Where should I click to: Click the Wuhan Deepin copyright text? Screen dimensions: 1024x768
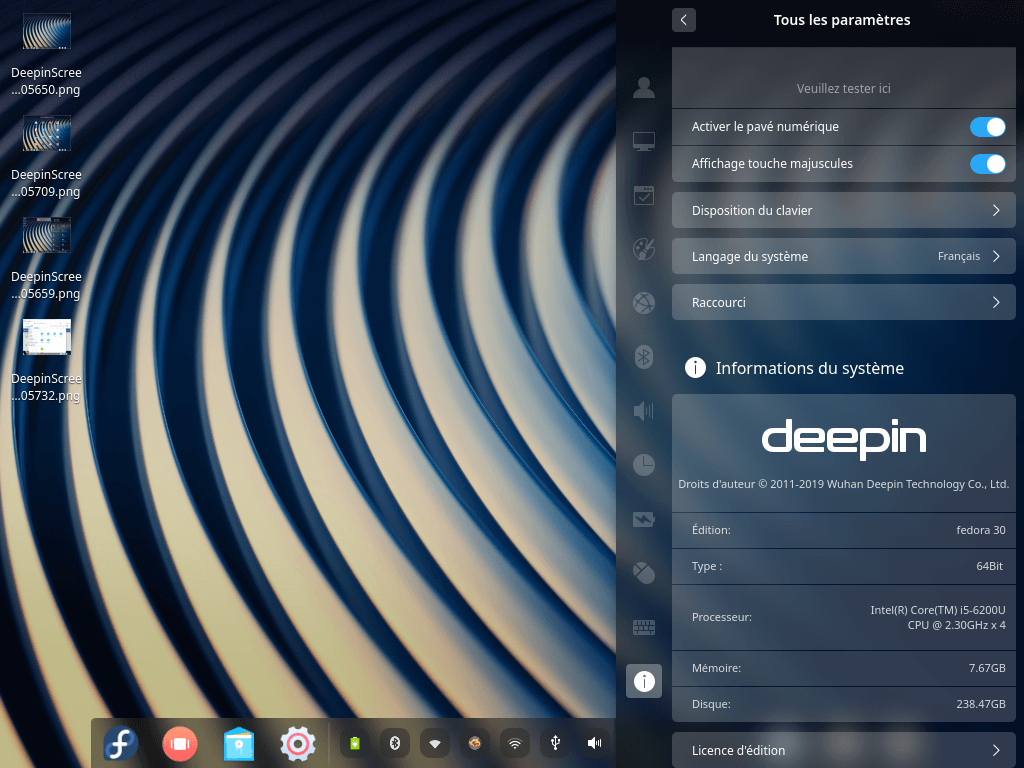(x=844, y=484)
